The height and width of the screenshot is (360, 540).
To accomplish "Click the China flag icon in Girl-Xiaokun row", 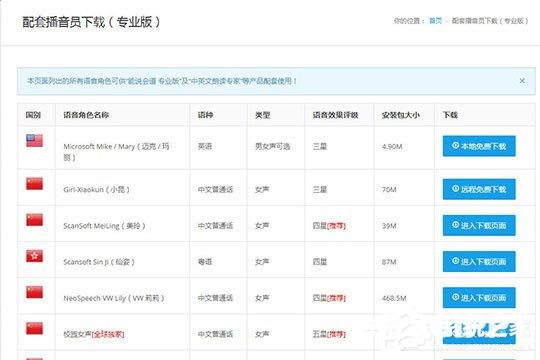I will pos(34,184).
